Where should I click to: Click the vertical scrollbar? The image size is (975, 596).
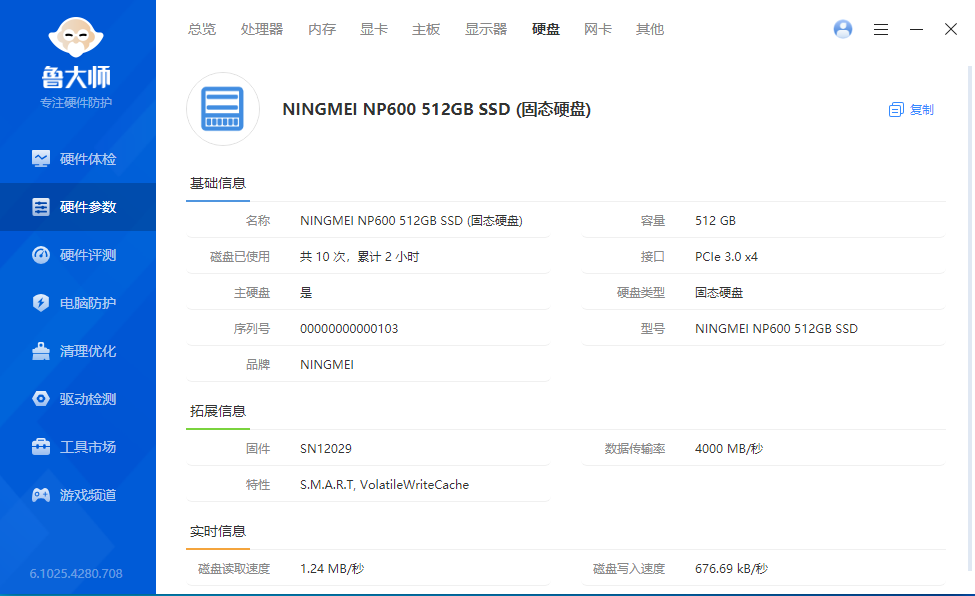969,317
